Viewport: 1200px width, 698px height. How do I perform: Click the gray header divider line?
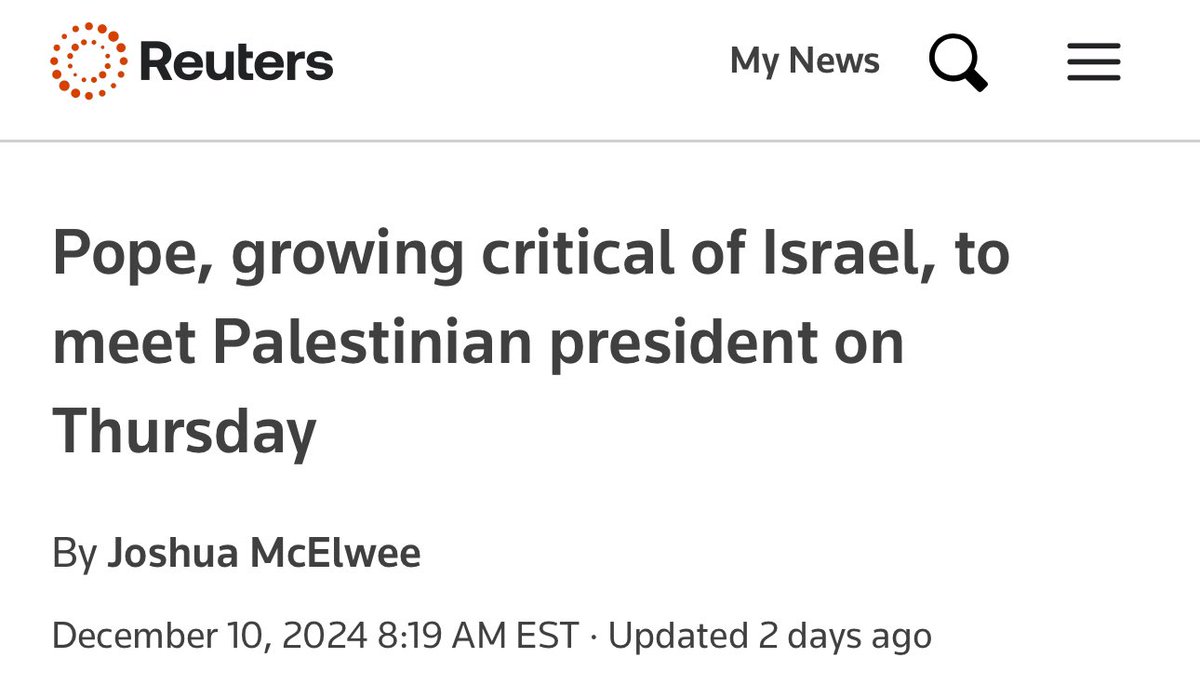(600, 141)
